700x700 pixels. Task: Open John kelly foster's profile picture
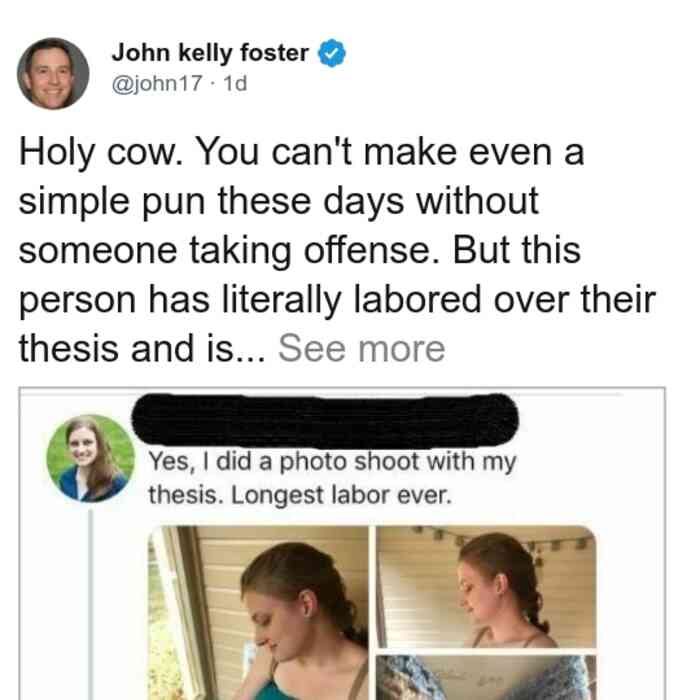[x=53, y=74]
